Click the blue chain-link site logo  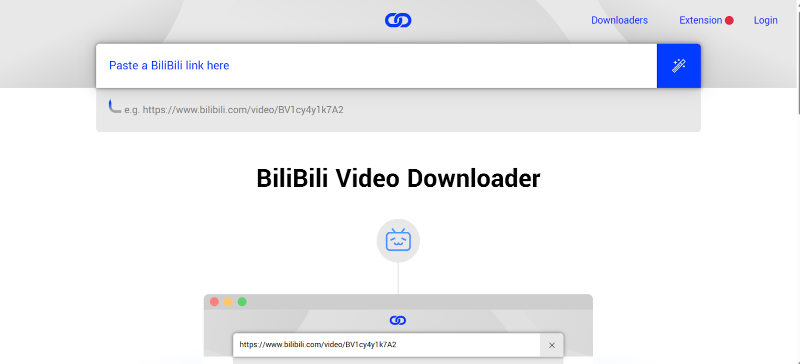pos(398,20)
